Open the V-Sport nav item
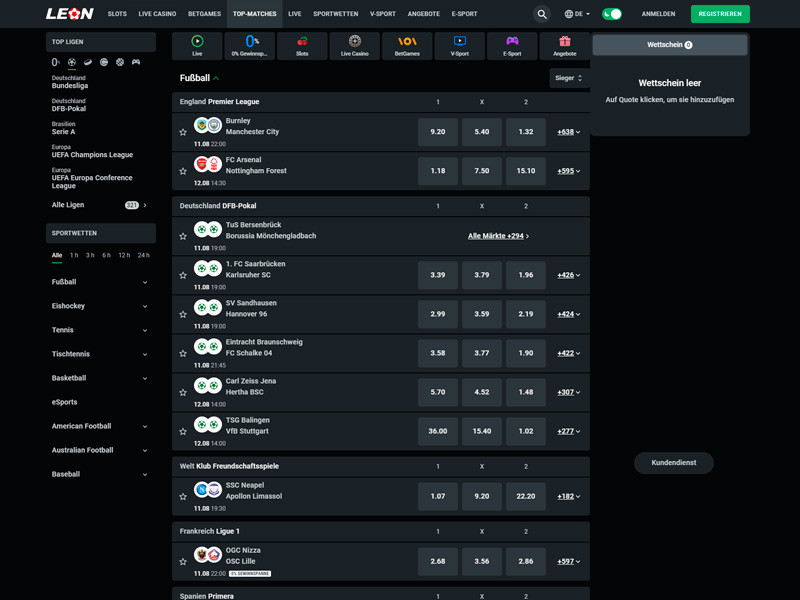This screenshot has height=600, width=800. [383, 14]
